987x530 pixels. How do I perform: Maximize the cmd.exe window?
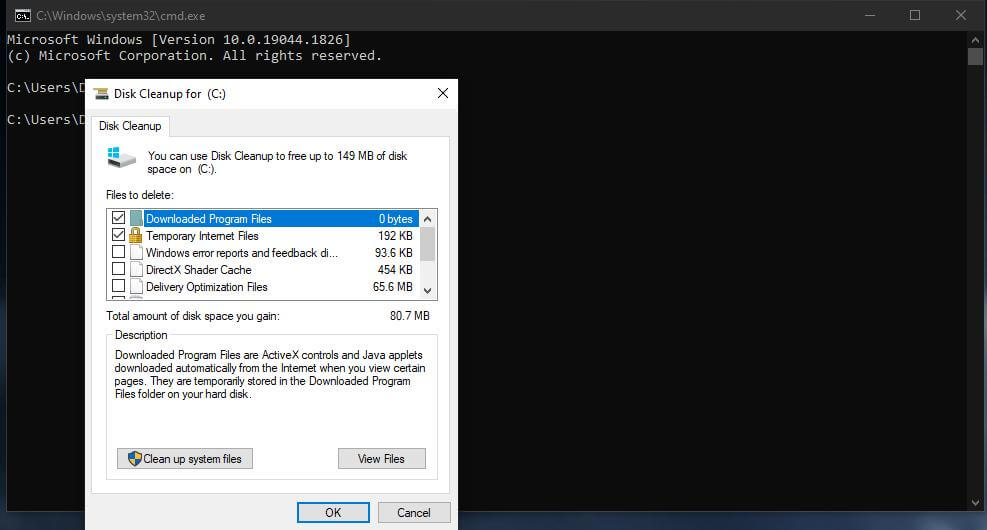coord(915,15)
